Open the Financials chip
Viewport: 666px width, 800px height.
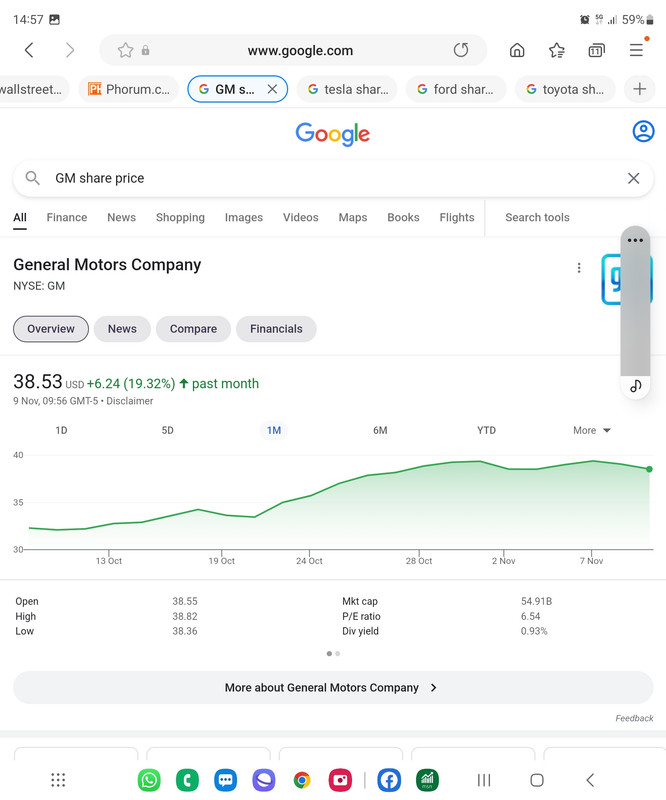click(x=276, y=329)
